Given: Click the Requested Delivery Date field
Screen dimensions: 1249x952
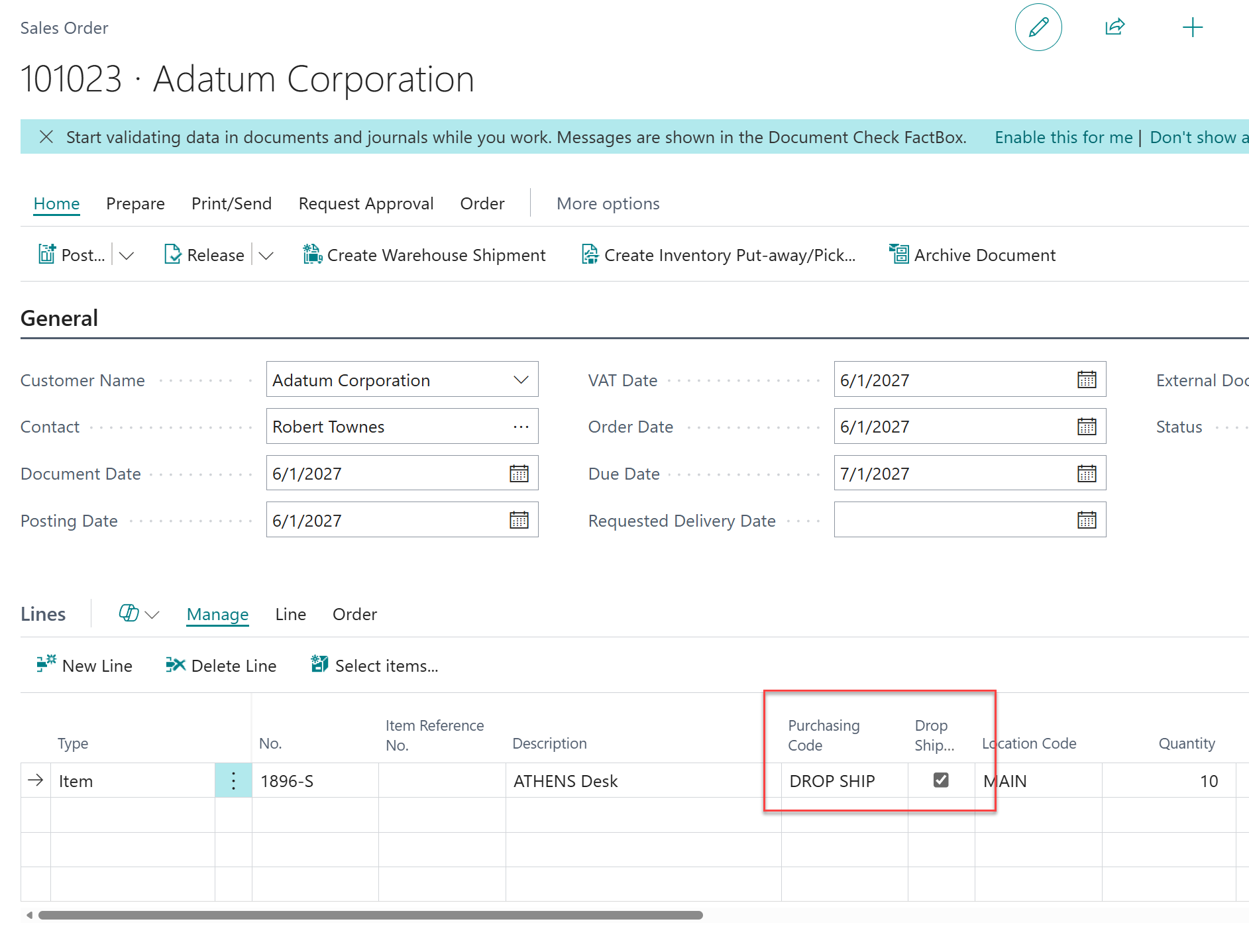Looking at the screenshot, I should pyautogui.click(x=970, y=520).
